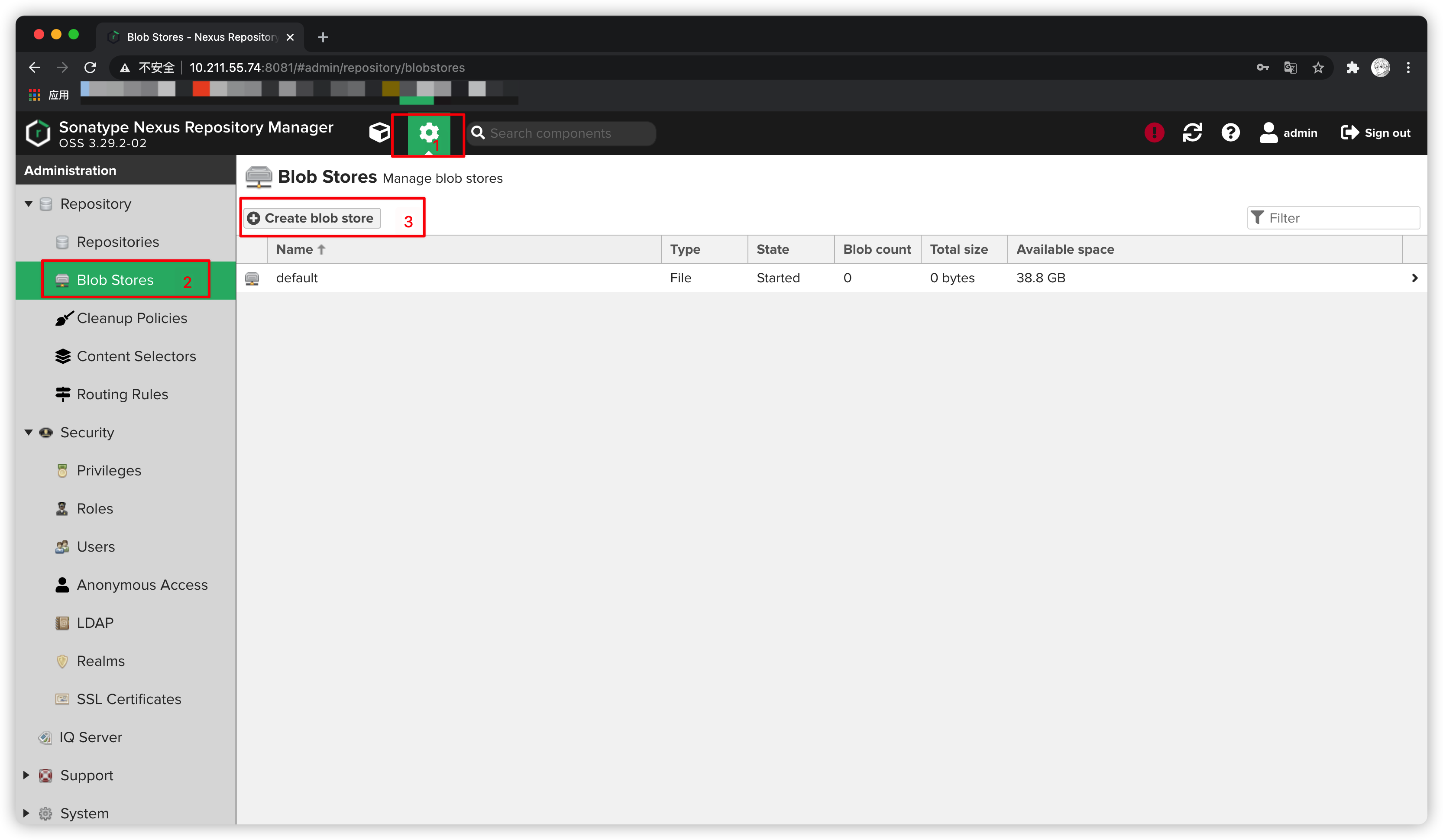Sort by the Name column header
The height and width of the screenshot is (840, 1443).
coord(295,249)
